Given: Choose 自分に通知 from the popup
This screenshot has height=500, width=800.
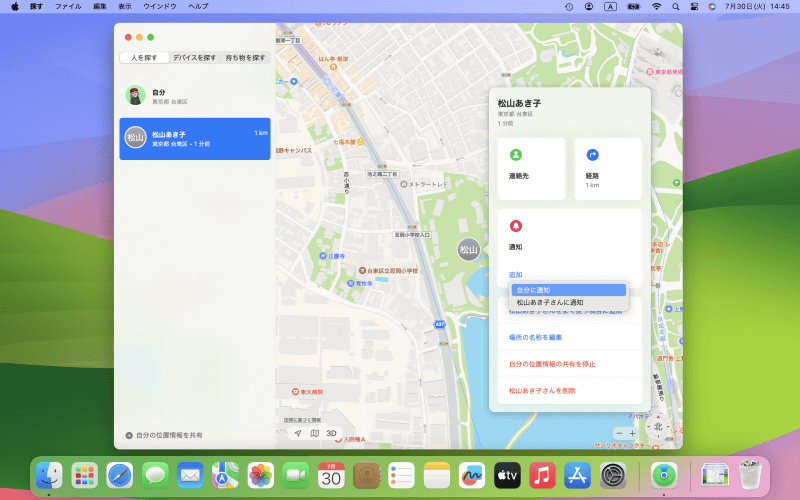Looking at the screenshot, I should [x=569, y=290].
